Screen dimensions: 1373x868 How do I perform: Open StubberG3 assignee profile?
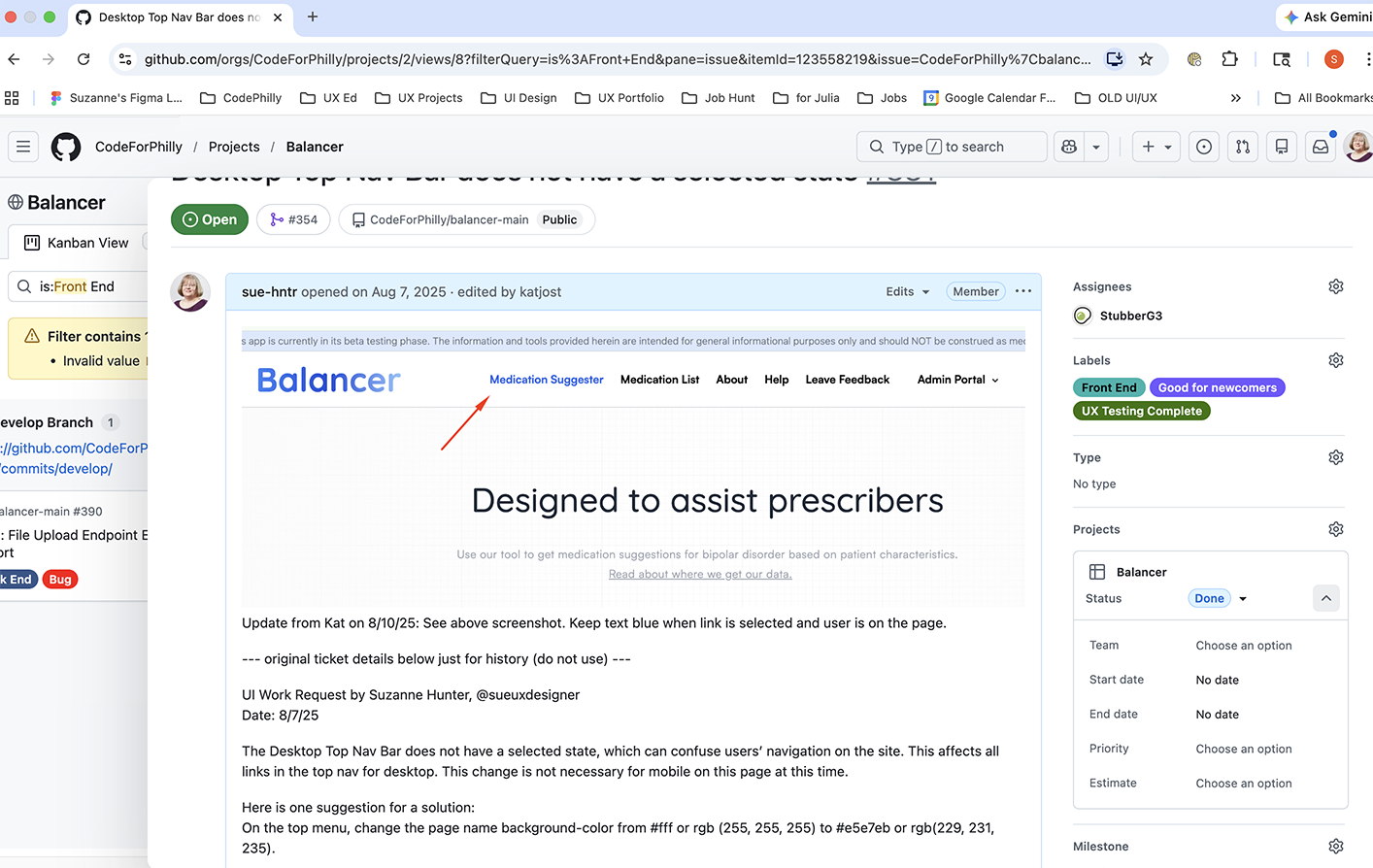pyautogui.click(x=1130, y=316)
